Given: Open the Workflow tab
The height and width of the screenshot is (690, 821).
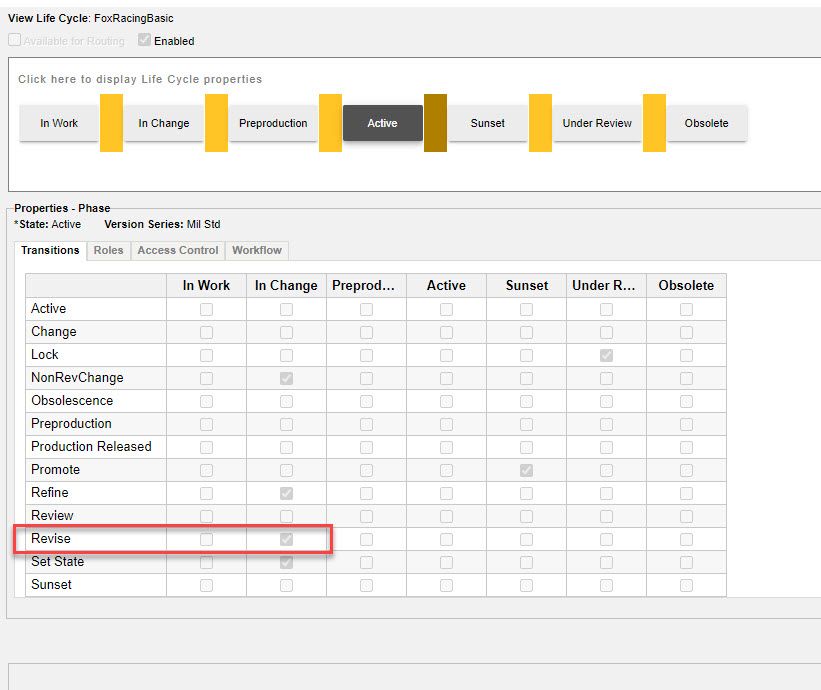Looking at the screenshot, I should pos(257,250).
